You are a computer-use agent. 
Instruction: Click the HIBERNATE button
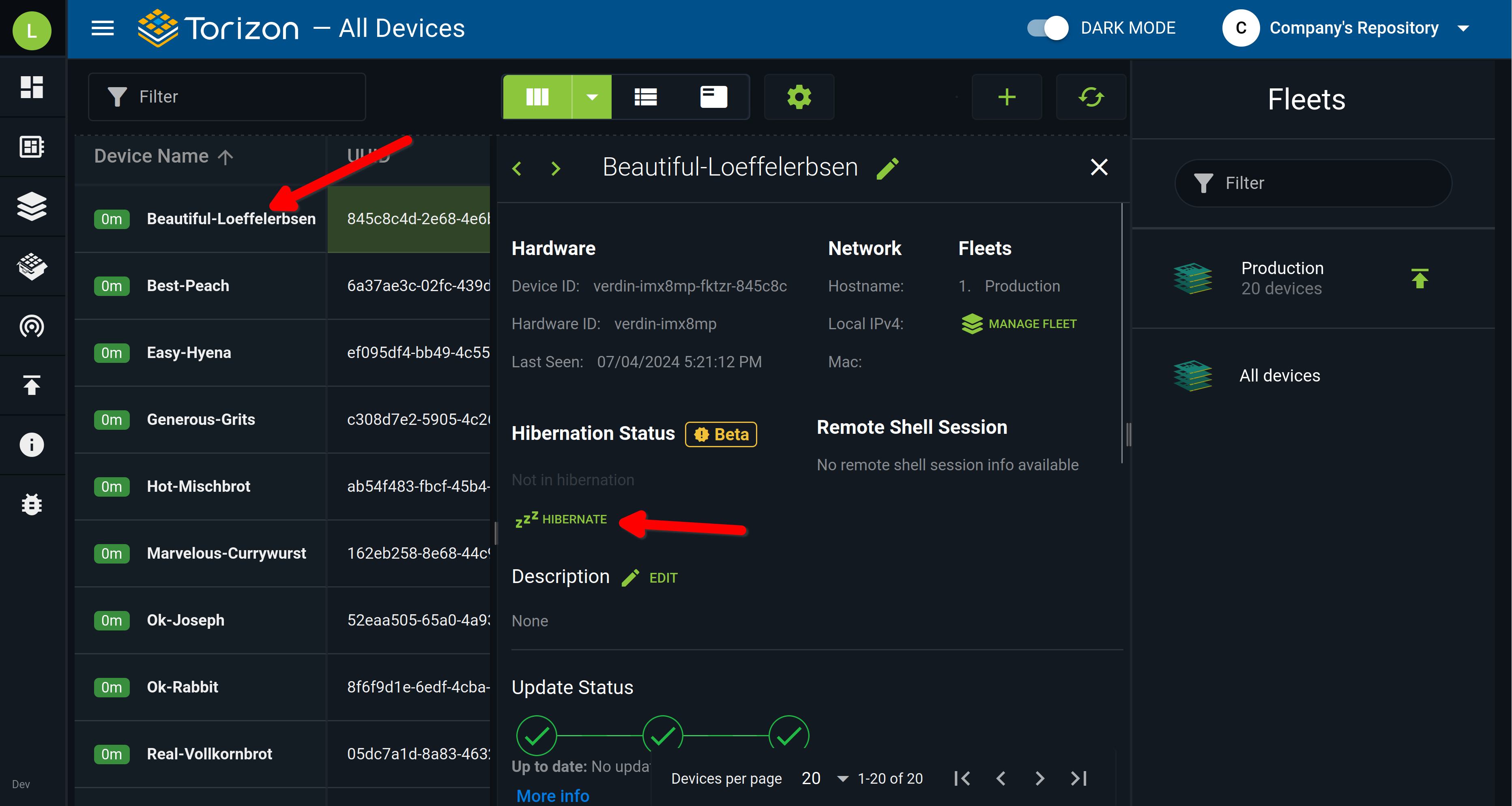coord(561,519)
